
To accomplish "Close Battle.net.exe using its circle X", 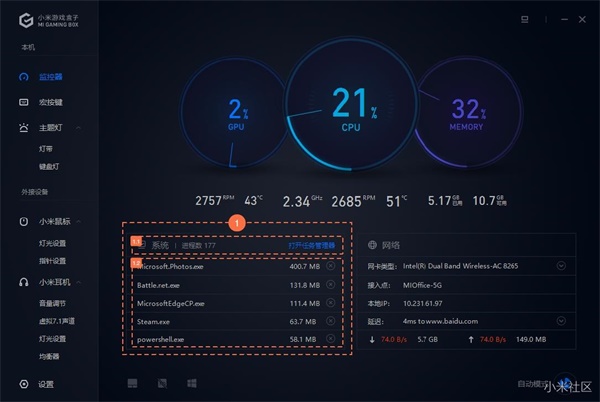I will (330, 284).
